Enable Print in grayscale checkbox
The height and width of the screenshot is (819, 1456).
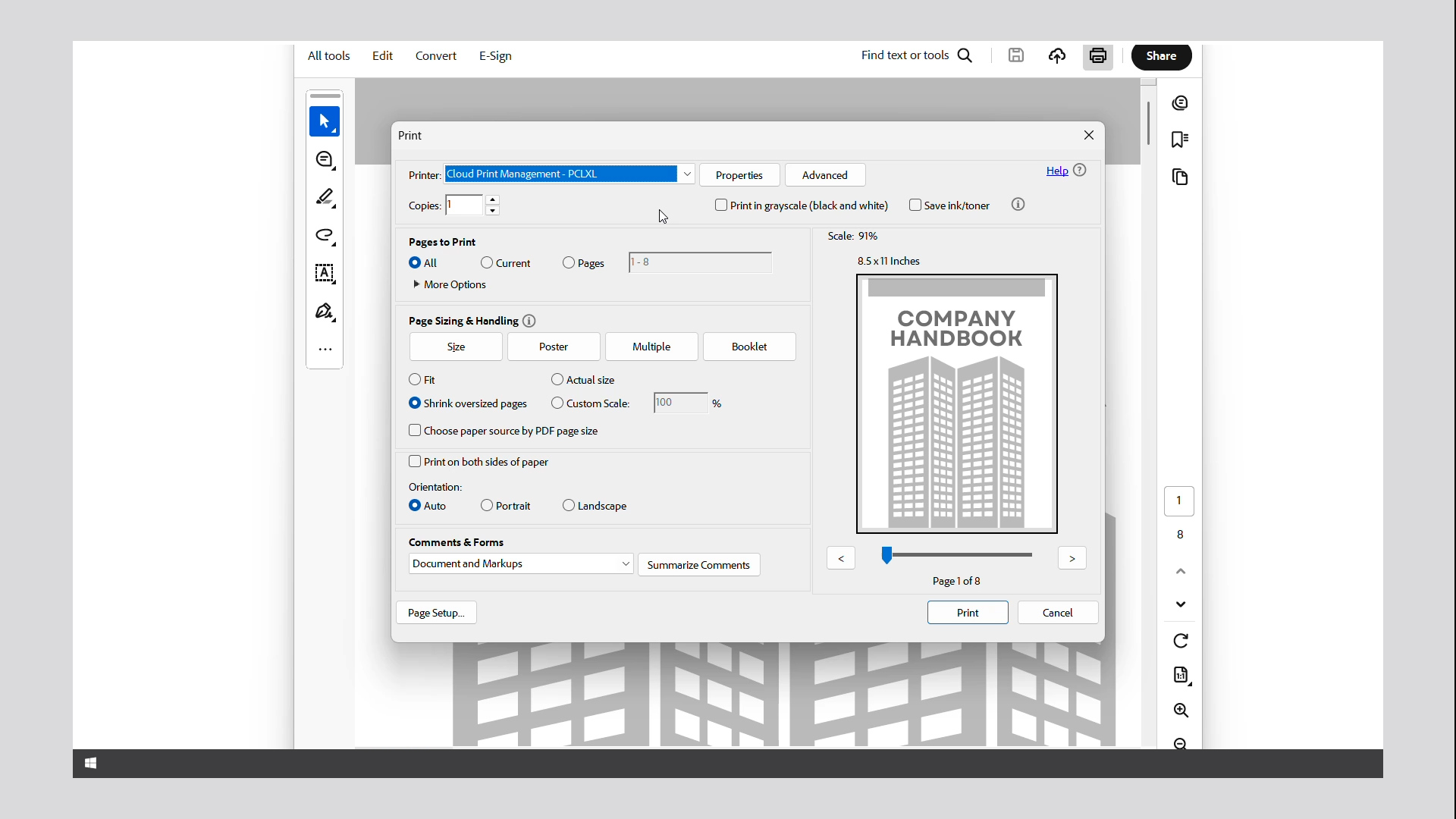721,206
